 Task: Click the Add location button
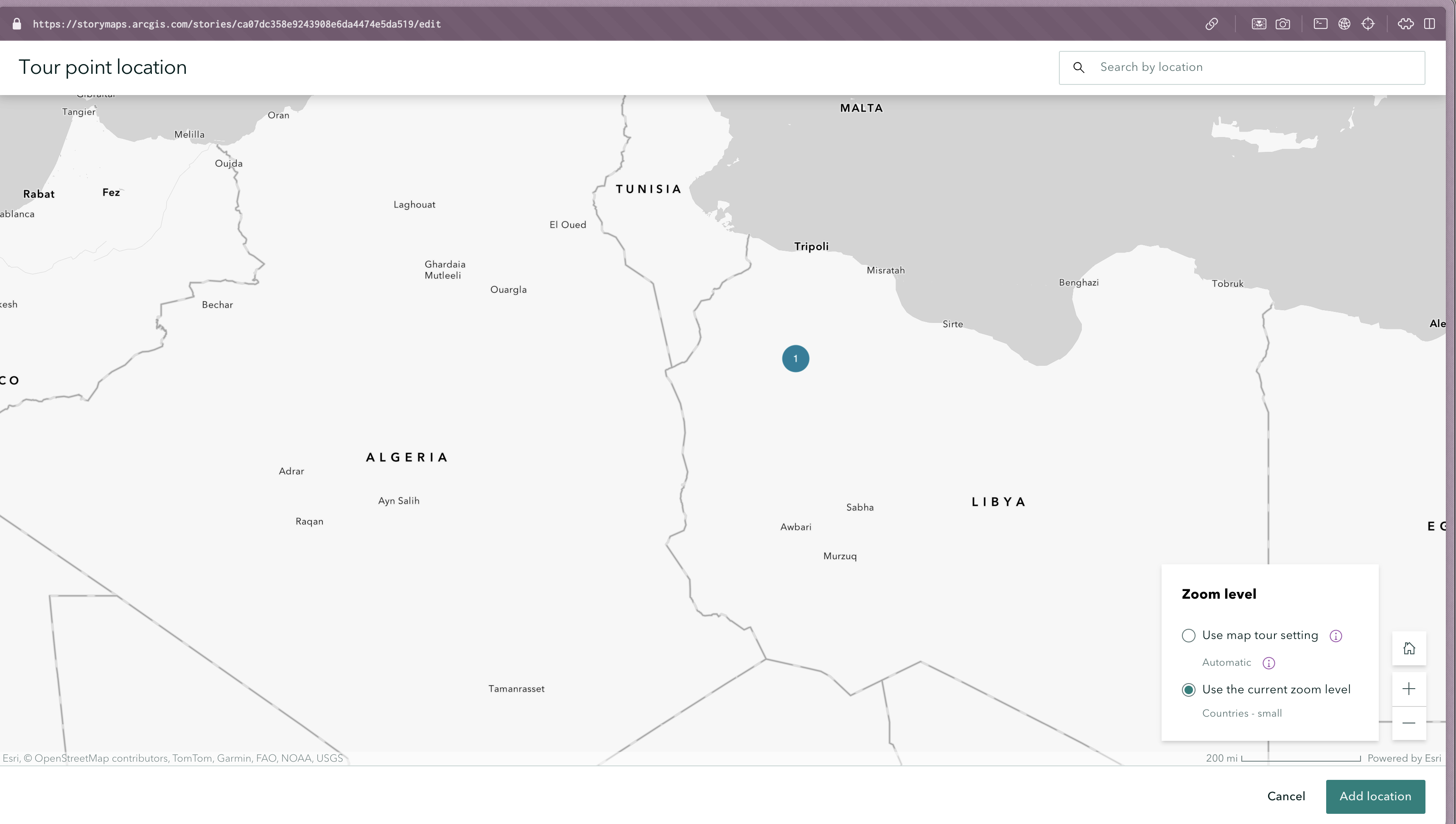pyautogui.click(x=1375, y=796)
